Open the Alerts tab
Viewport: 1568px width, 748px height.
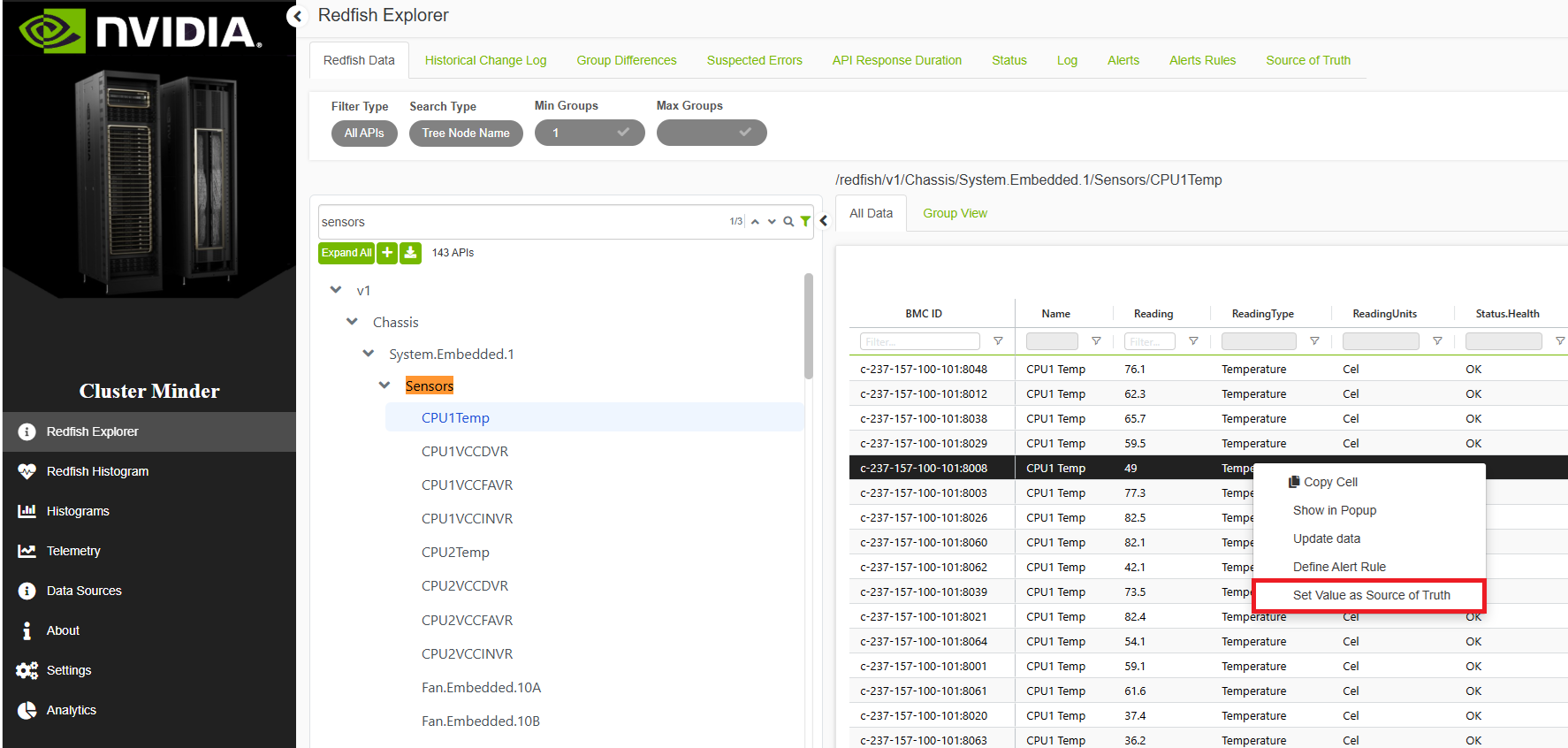point(1123,60)
